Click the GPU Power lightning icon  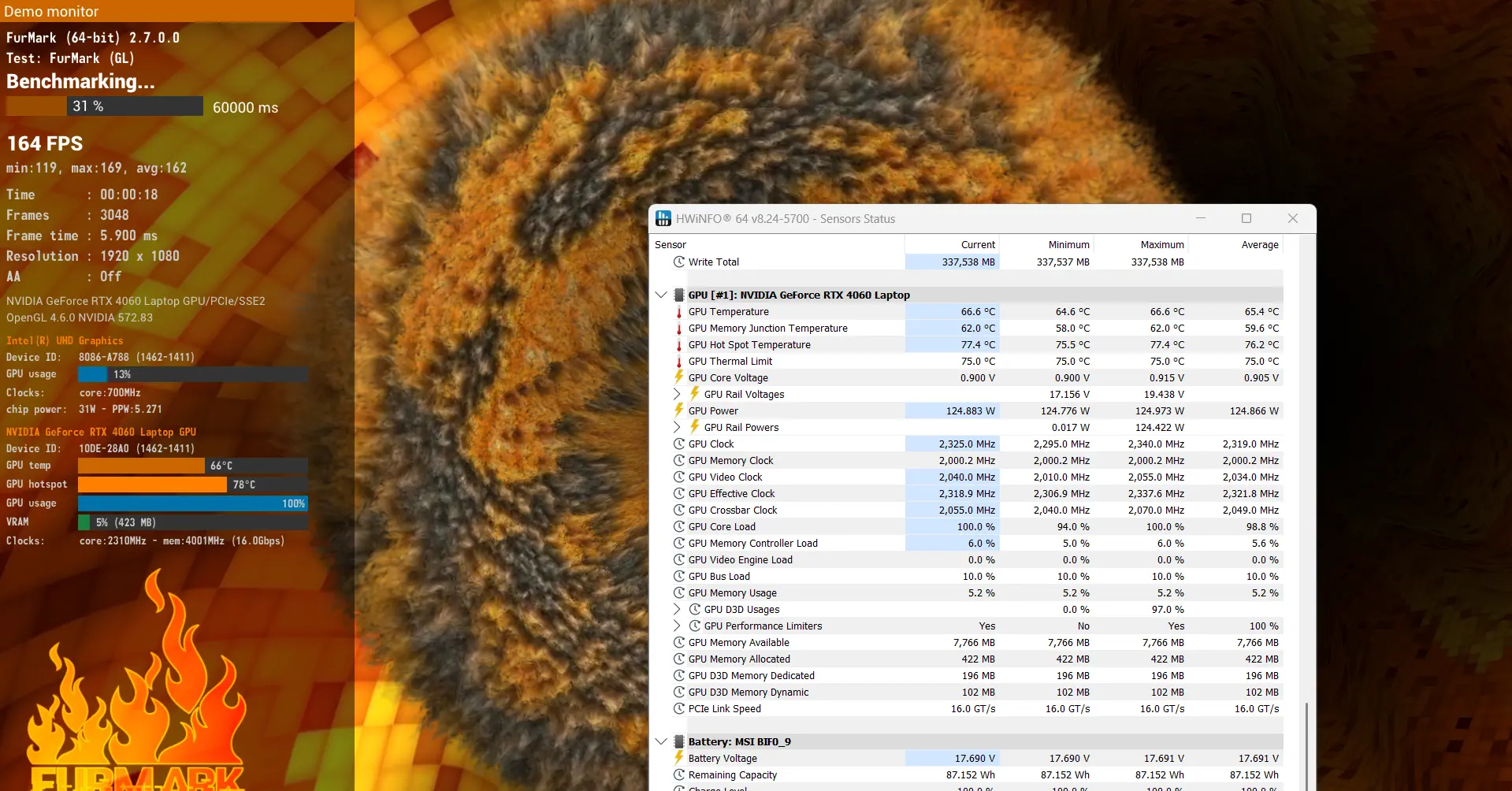coord(678,410)
